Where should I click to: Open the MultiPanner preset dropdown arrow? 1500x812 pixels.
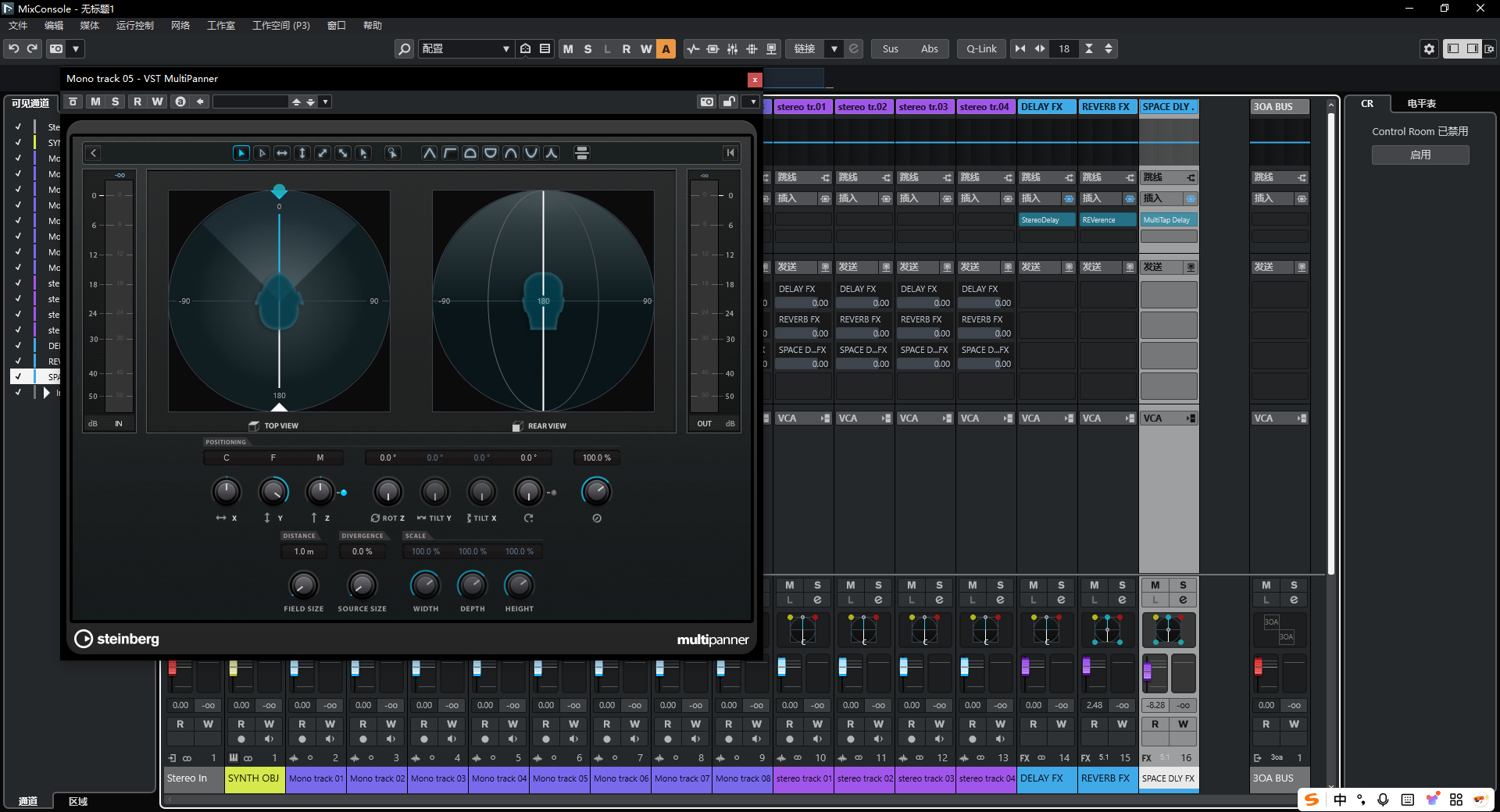pyautogui.click(x=326, y=101)
